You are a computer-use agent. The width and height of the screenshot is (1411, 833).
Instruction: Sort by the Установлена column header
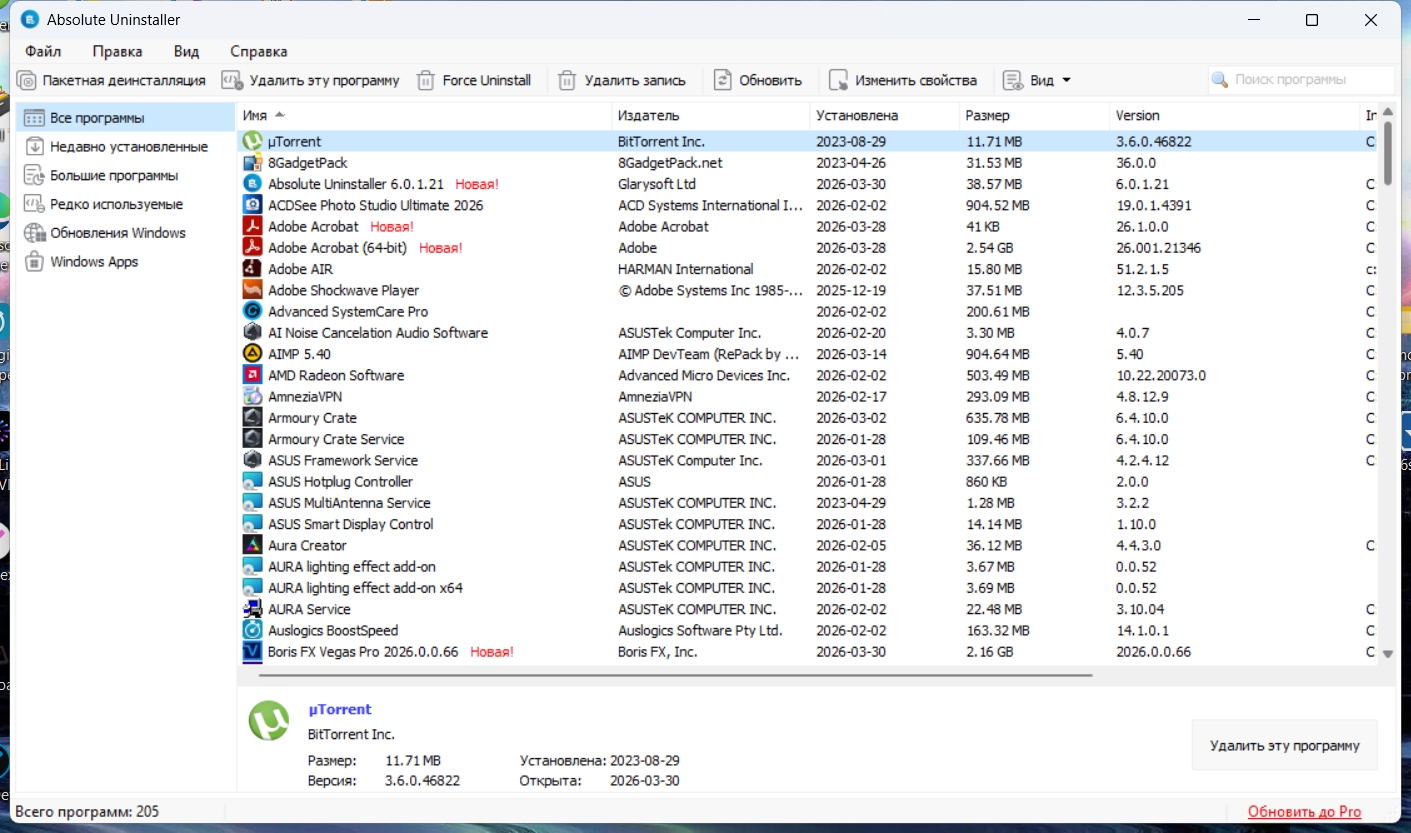pyautogui.click(x=885, y=116)
